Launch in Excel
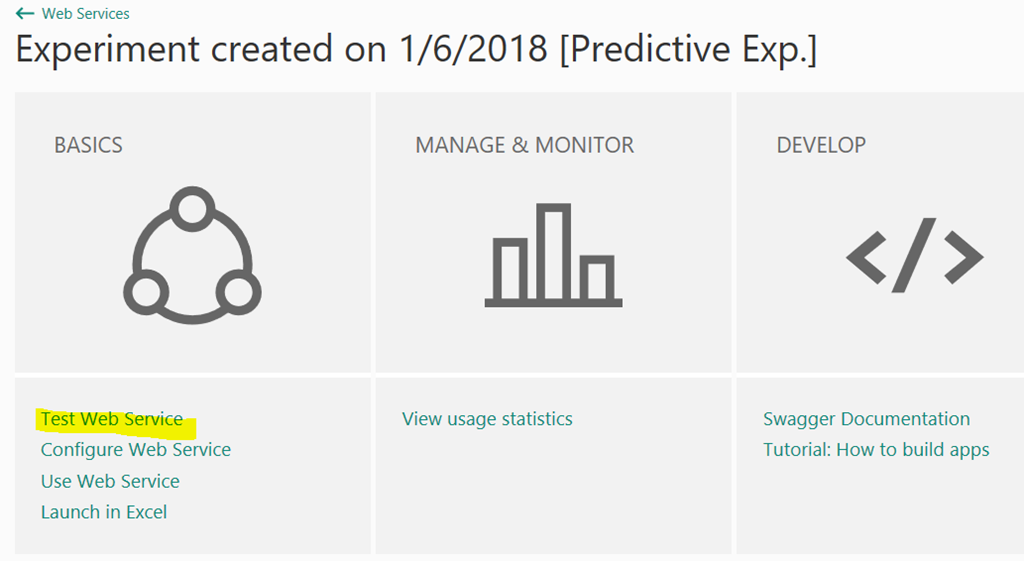Viewport: 1024px width, 561px height. 104,512
